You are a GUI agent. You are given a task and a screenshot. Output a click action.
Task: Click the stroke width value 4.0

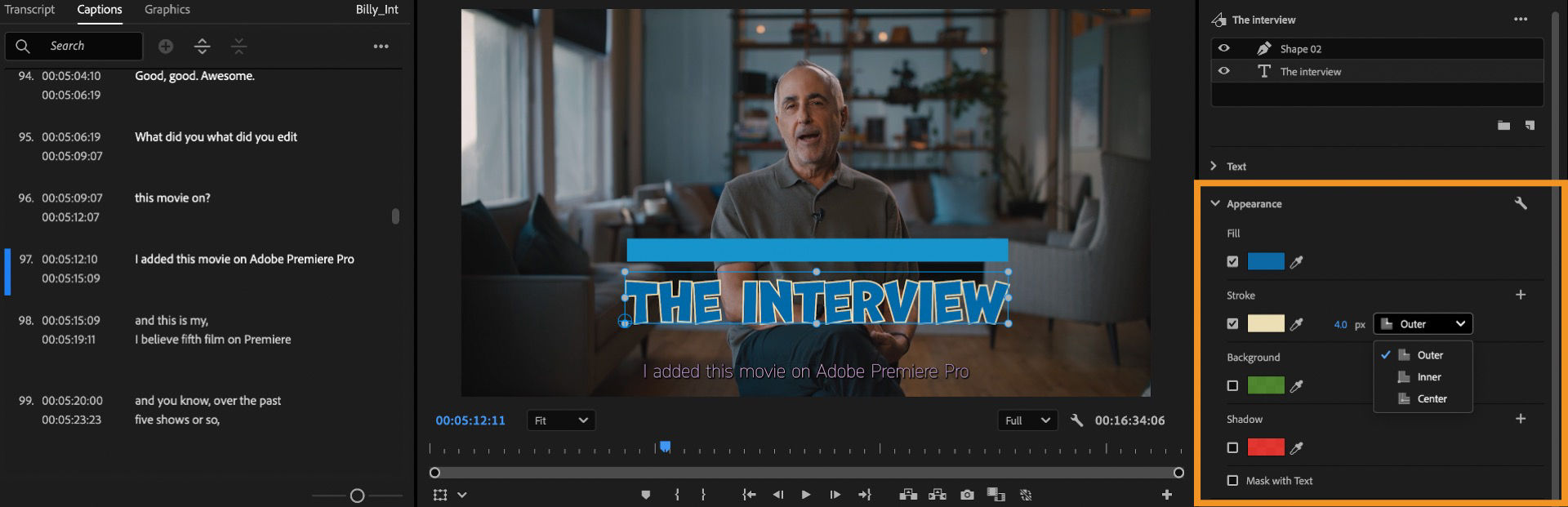point(1340,325)
